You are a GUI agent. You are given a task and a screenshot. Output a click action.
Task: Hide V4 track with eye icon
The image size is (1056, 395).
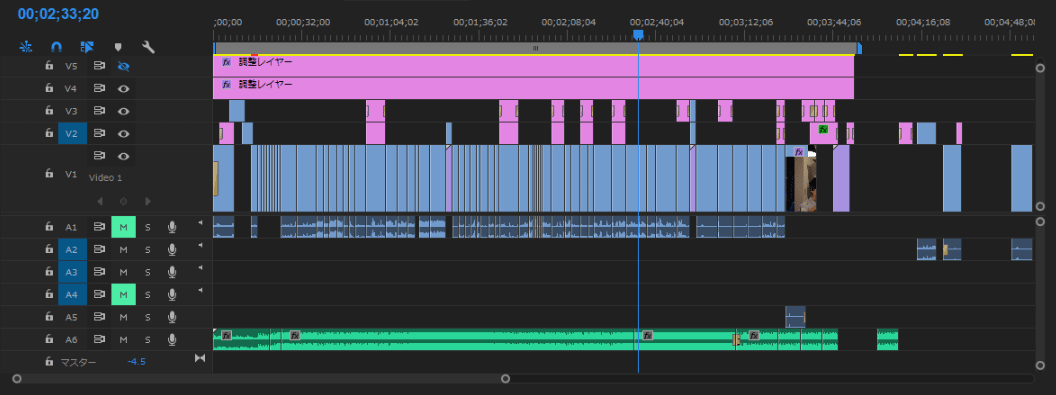(123, 88)
